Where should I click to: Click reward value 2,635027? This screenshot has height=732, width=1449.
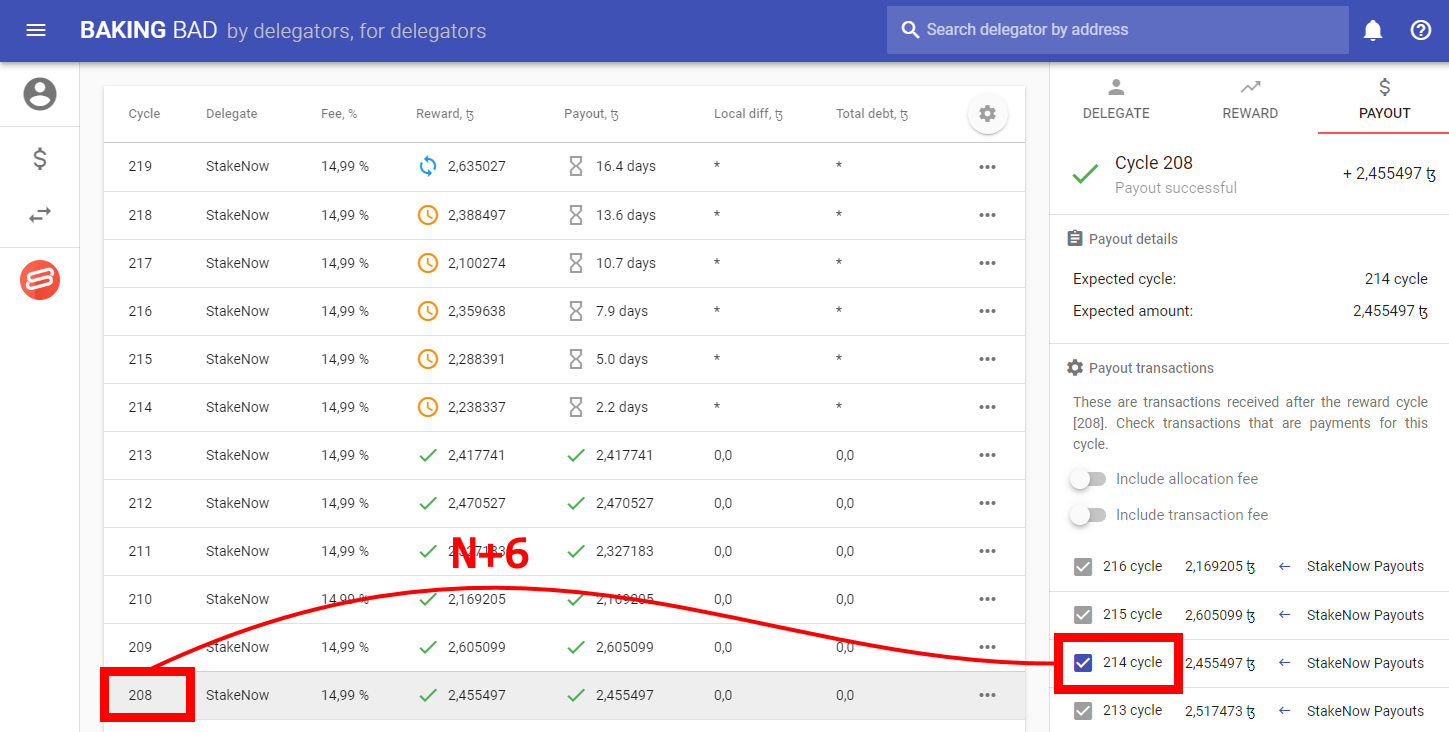[x=477, y=166]
